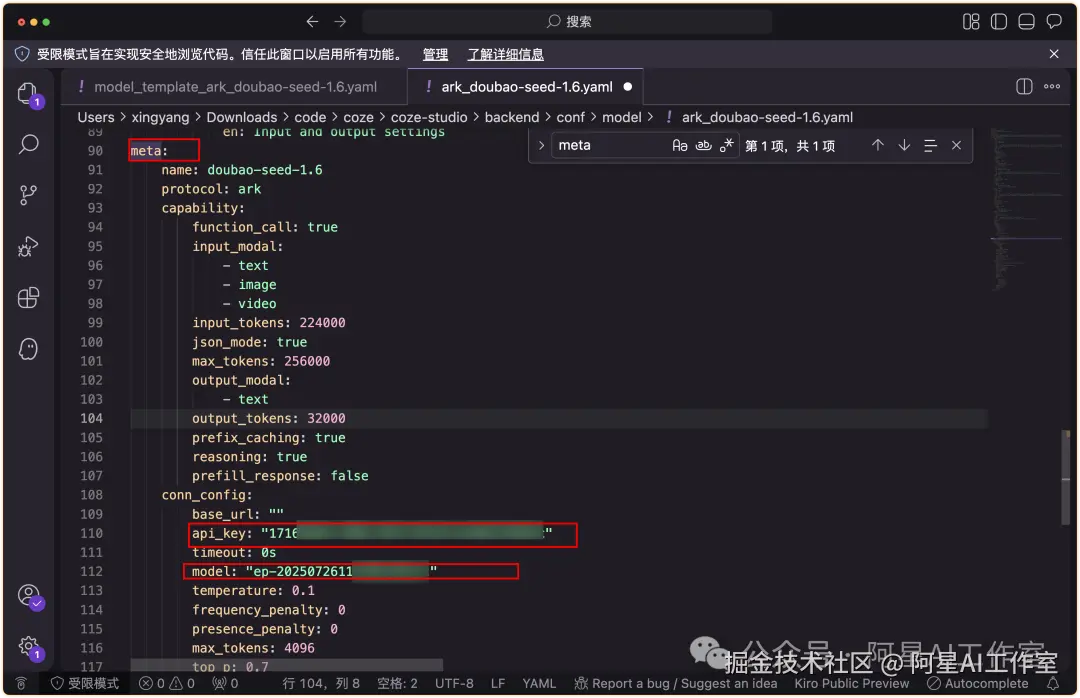The height and width of the screenshot is (698, 1080).
Task: Click the prefill_response: false line
Action: click(280, 475)
